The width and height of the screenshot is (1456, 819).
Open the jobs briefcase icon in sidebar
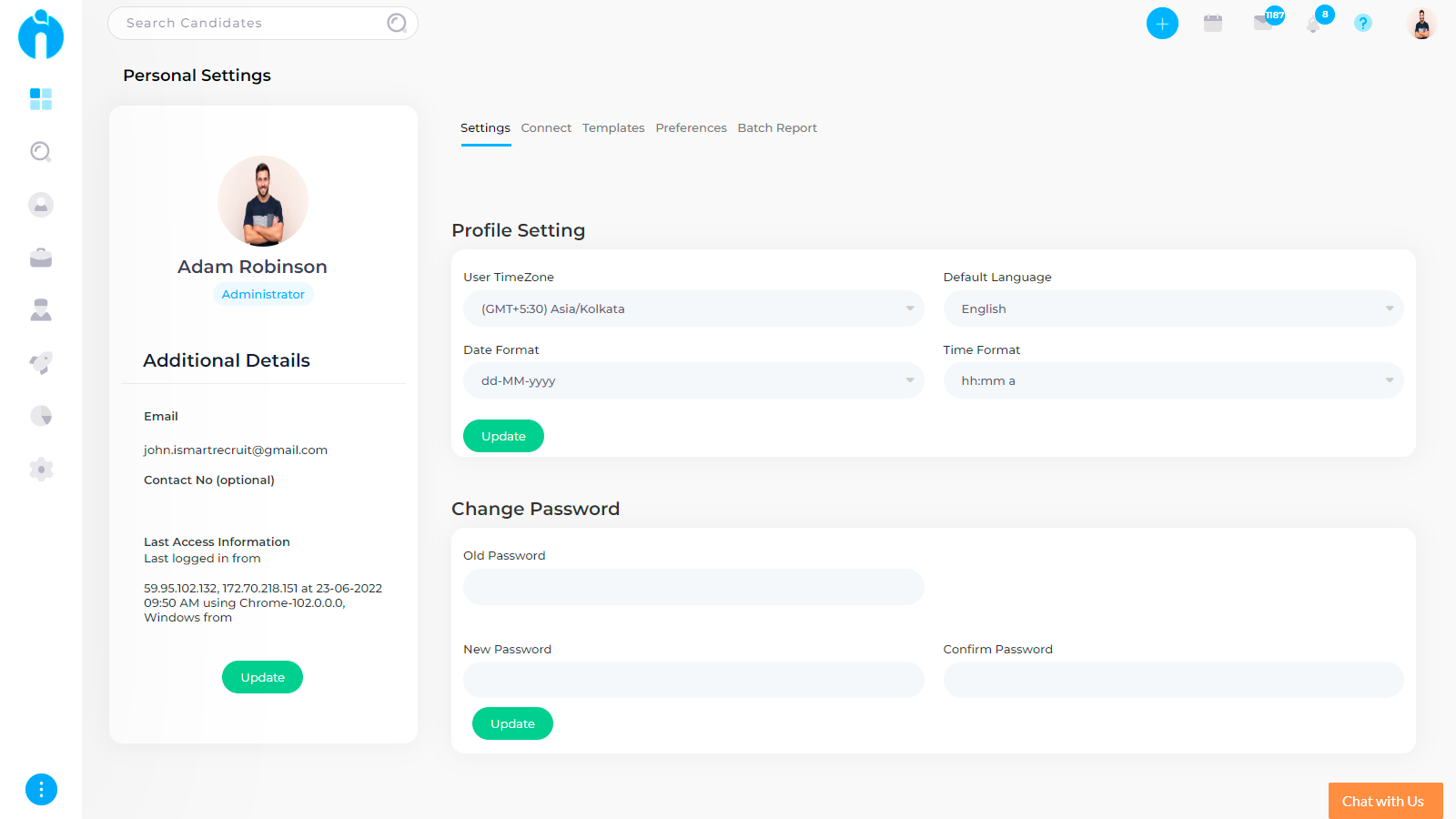pos(41,258)
